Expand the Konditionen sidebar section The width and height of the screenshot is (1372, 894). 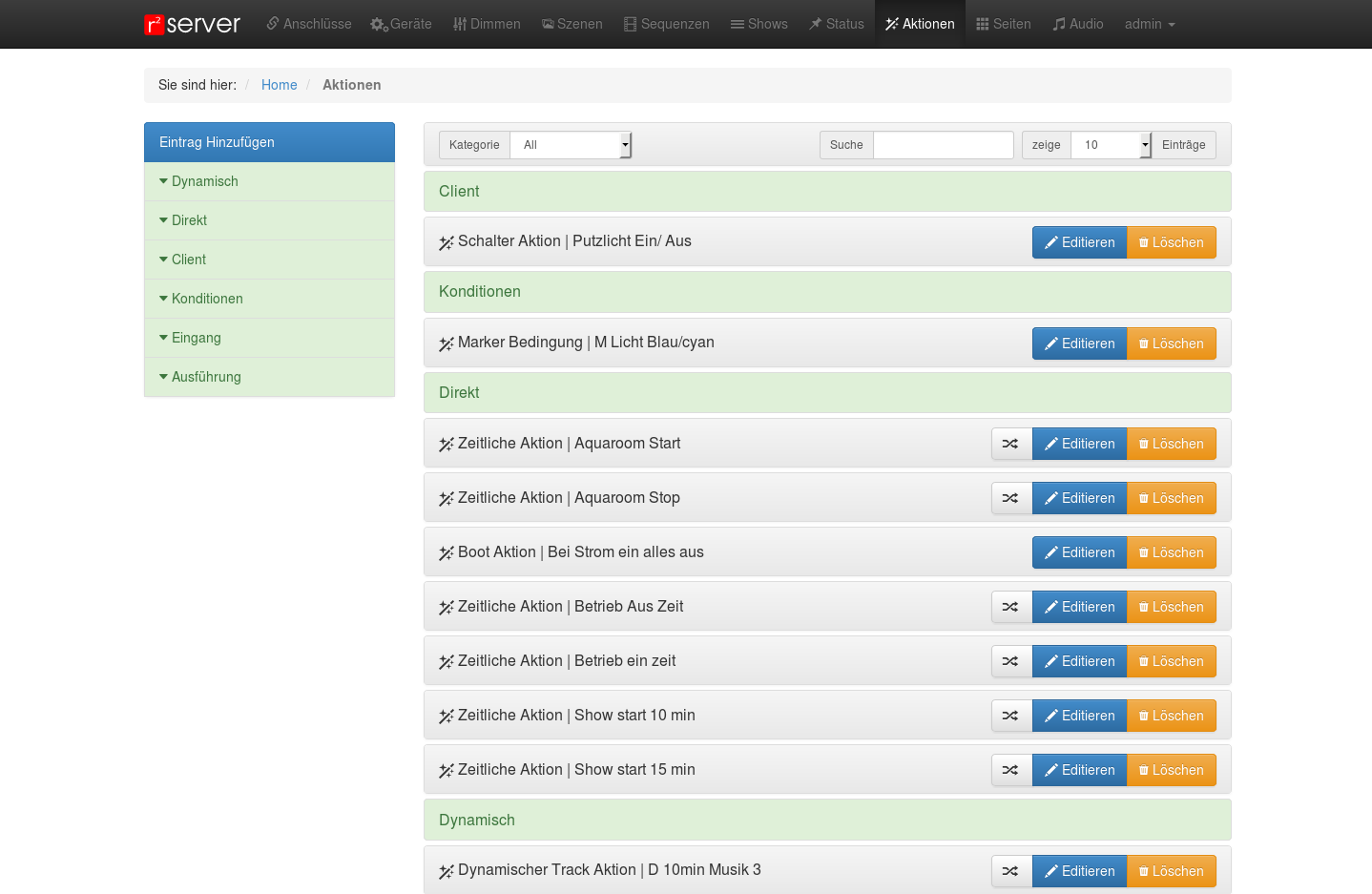point(206,299)
